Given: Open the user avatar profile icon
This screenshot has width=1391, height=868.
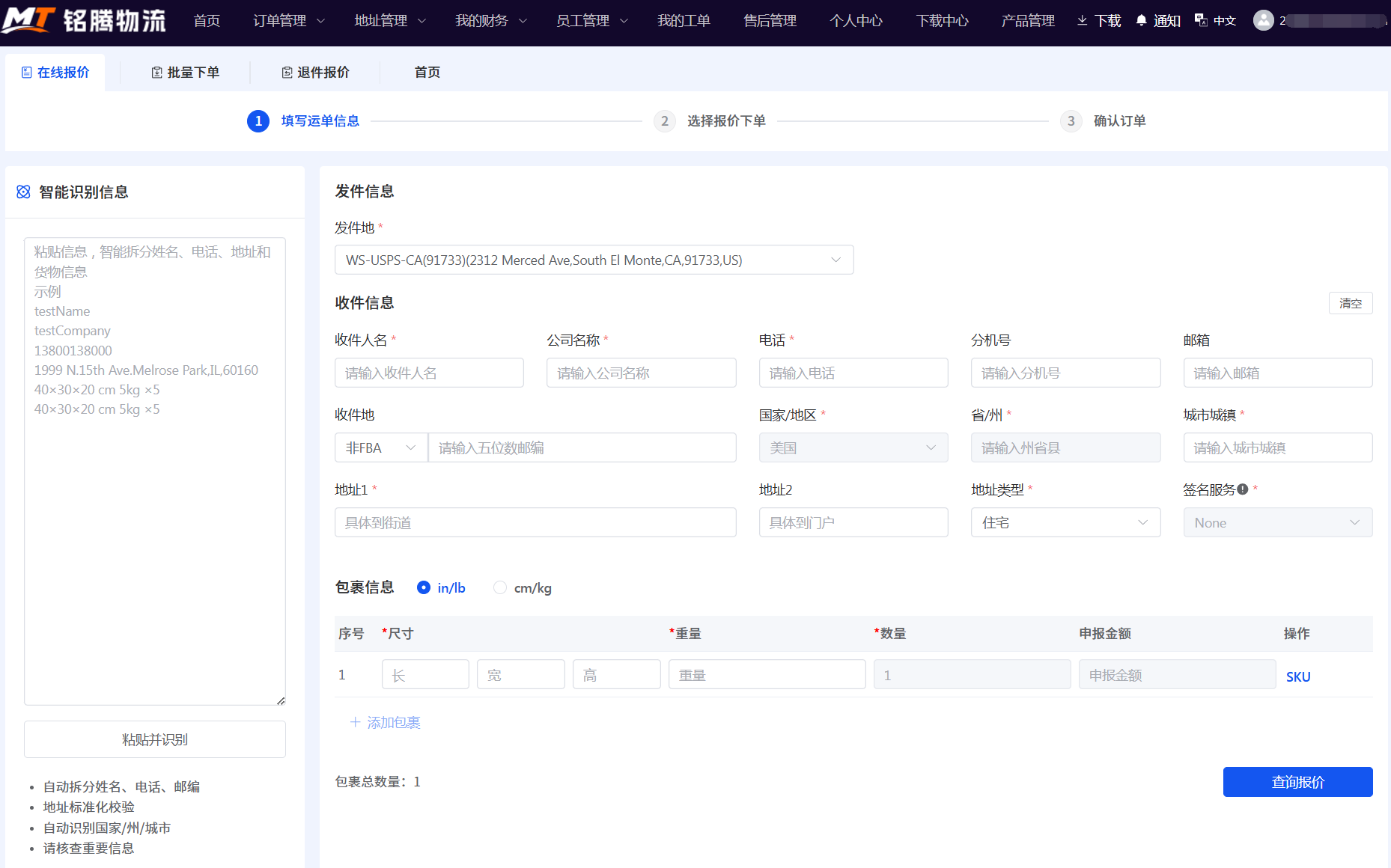Looking at the screenshot, I should coord(1264,20).
